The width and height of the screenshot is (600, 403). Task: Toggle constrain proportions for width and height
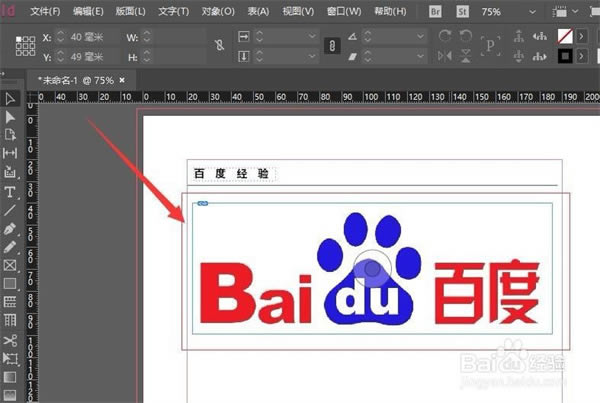(x=219, y=46)
